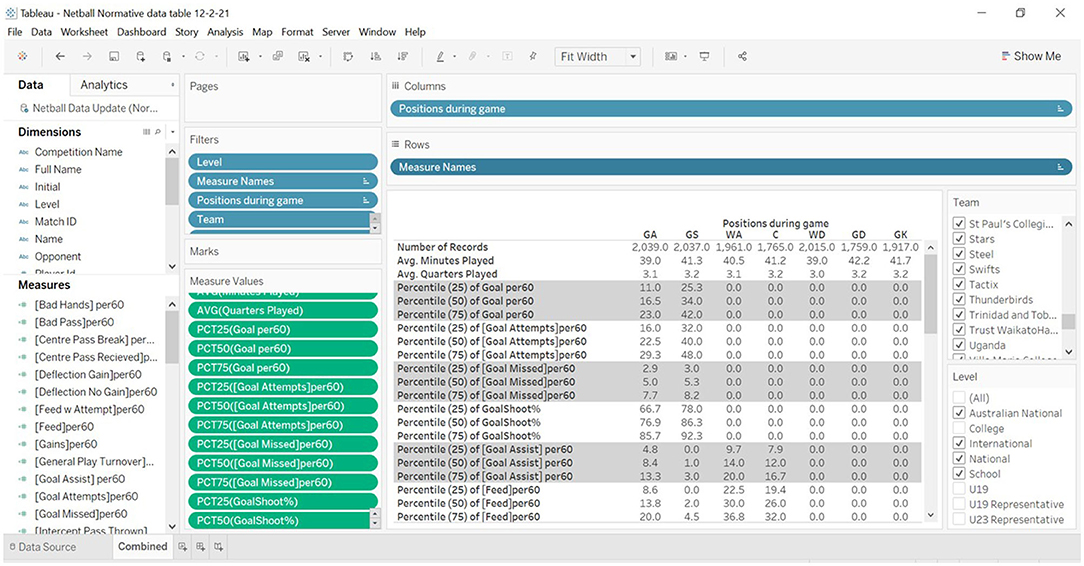
Task: Click the New Data Source icon
Action: pyautogui.click(x=140, y=57)
